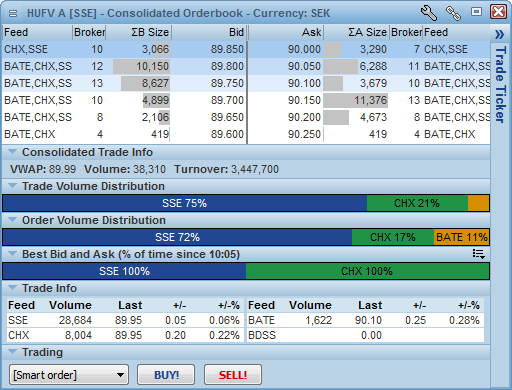This screenshot has width=512, height=390.
Task: Click the ΣA Size column header
Action: coord(356,32)
